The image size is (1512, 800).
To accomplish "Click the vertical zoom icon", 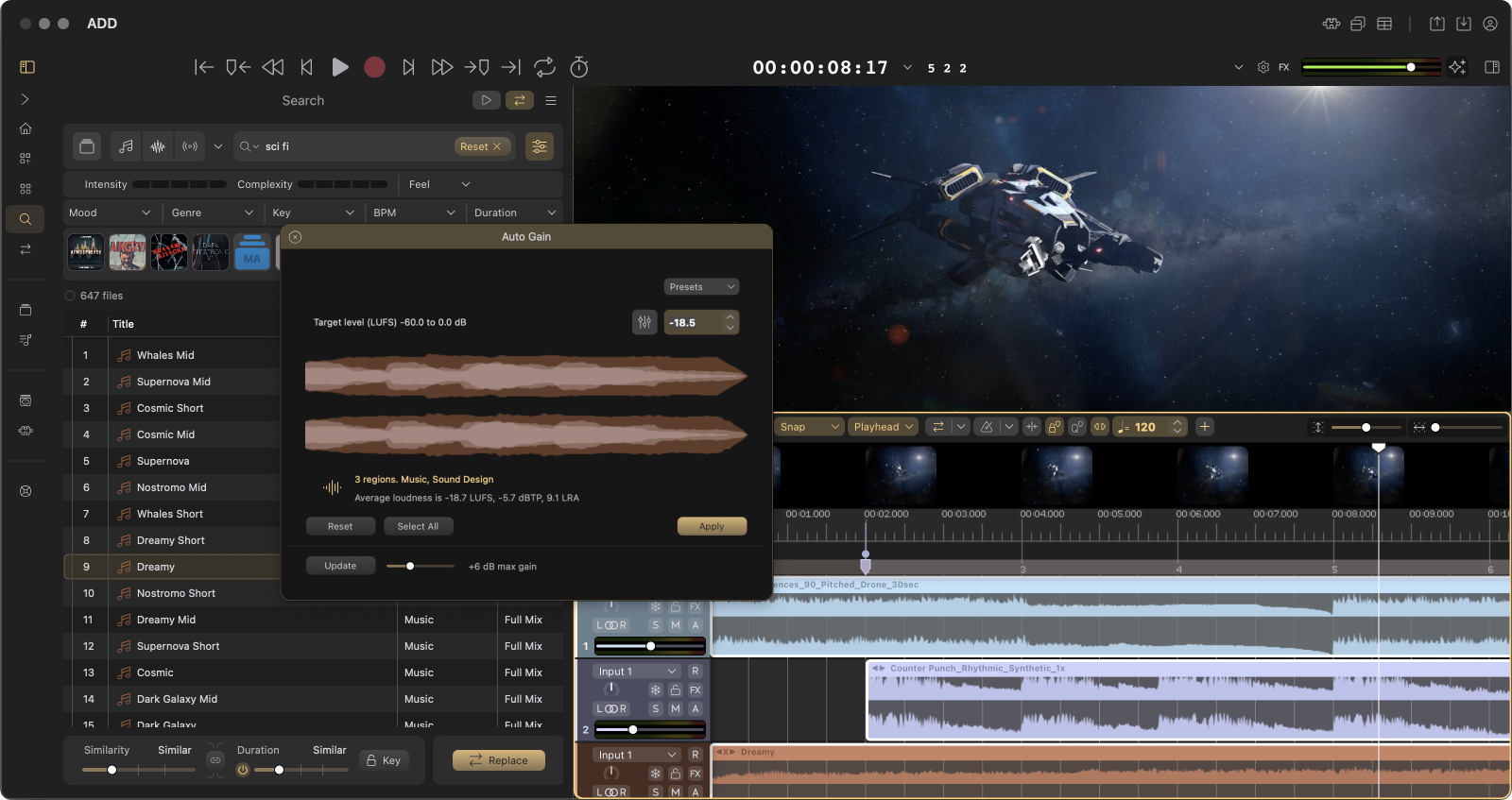I will pyautogui.click(x=1318, y=427).
